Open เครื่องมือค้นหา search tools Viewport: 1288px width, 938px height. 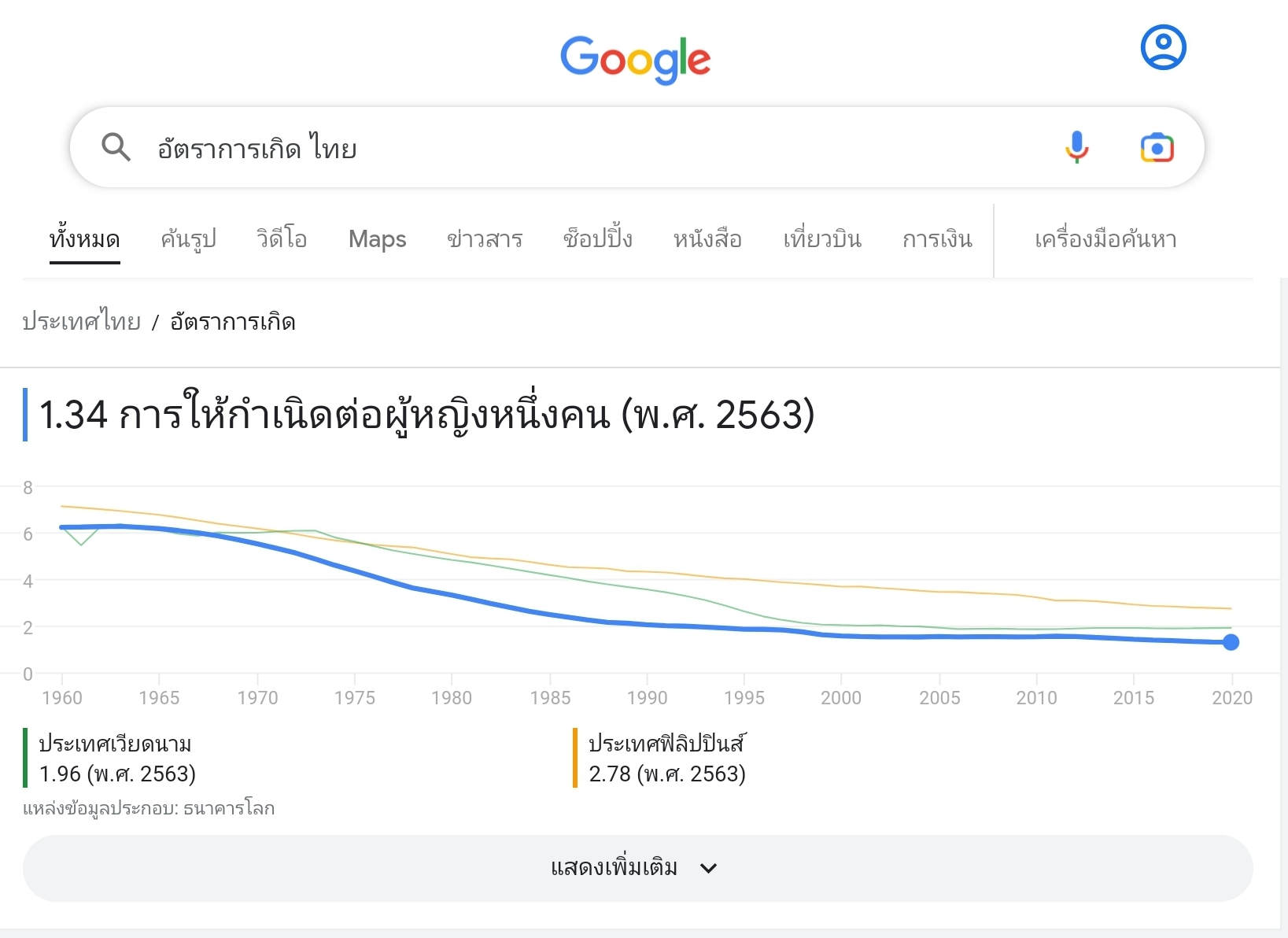[x=1105, y=239]
